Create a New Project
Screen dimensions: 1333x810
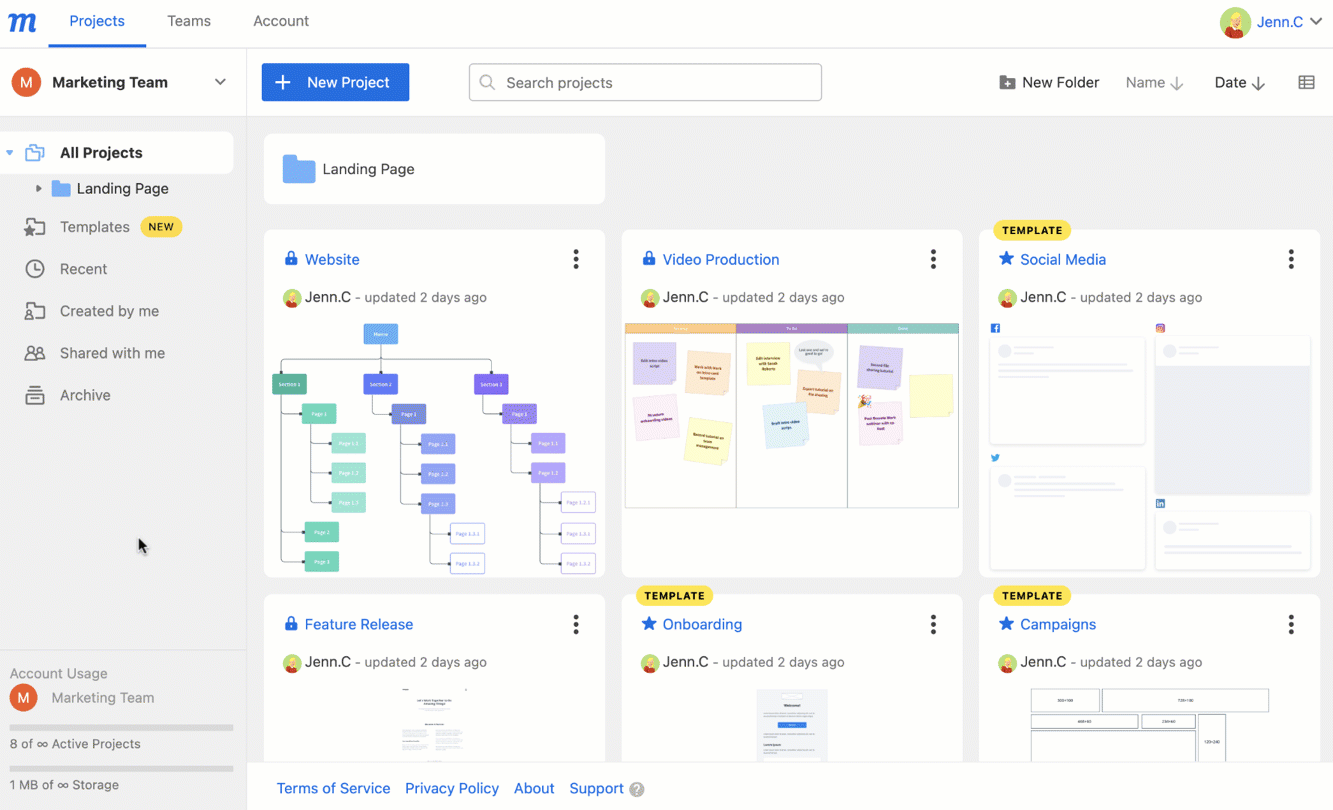click(x=335, y=82)
